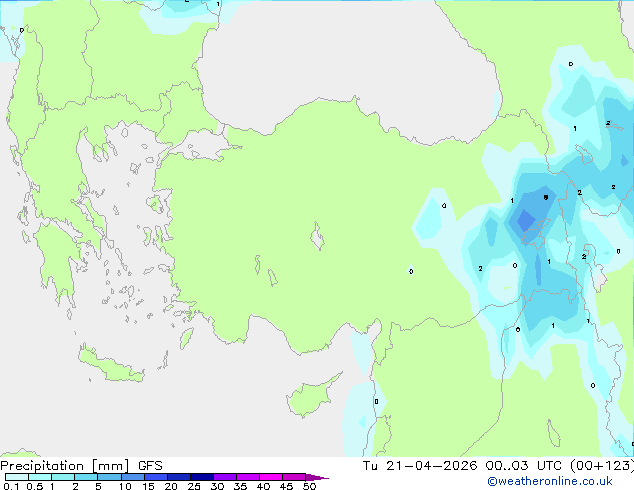Click the '50' legend tick label

[x=309, y=486]
